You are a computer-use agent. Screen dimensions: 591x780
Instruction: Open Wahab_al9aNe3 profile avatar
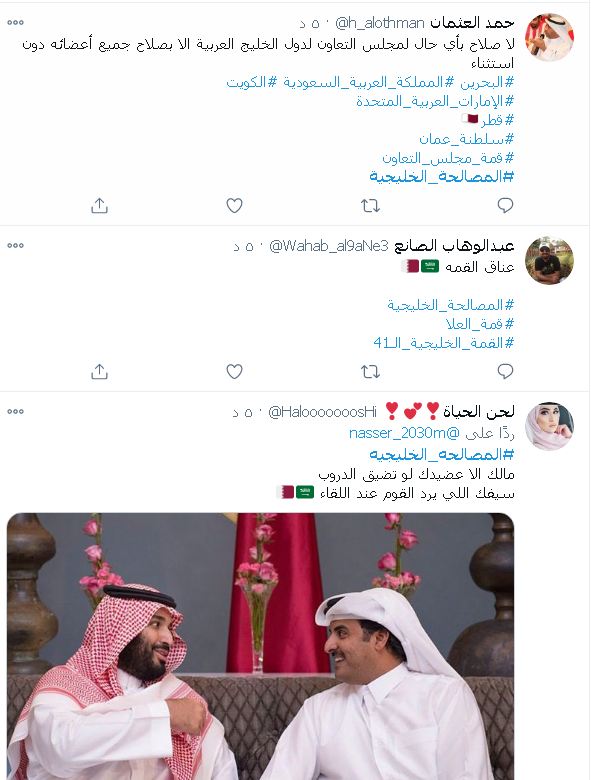(x=550, y=260)
